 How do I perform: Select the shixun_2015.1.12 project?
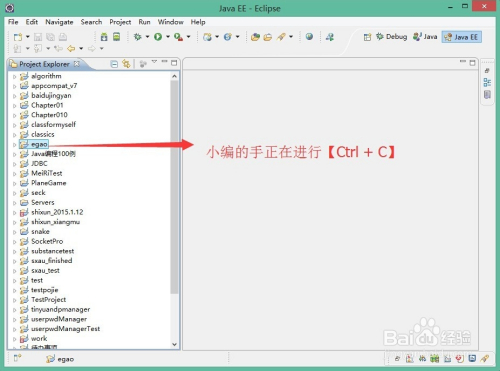click(x=57, y=212)
